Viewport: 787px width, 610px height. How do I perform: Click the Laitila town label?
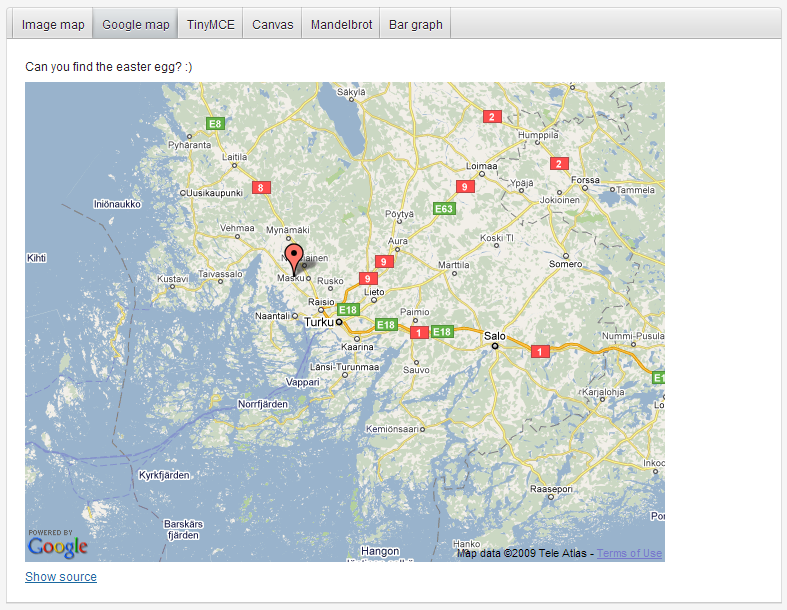(234, 157)
